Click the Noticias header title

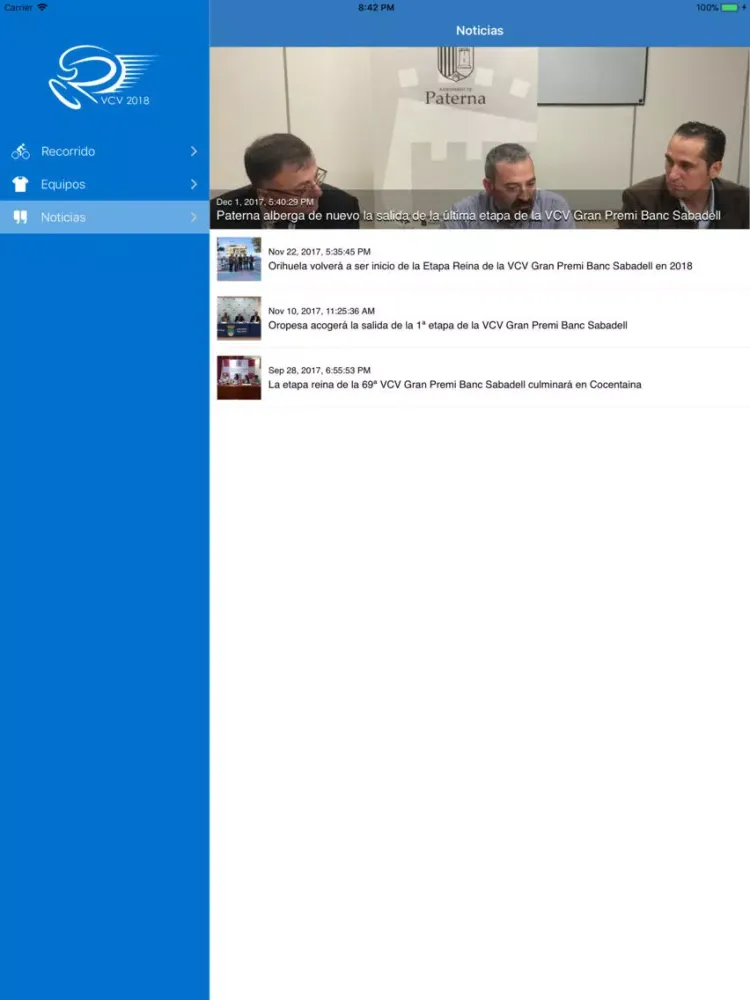[x=480, y=31]
